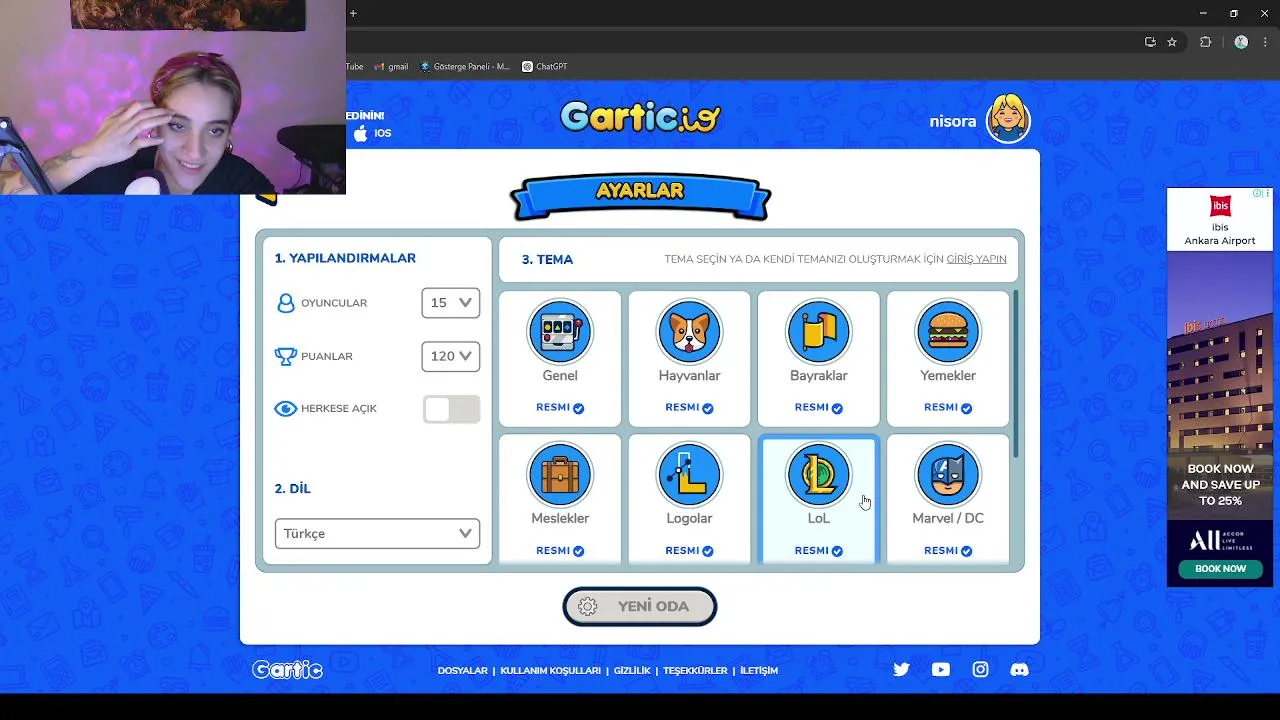Click the PUANLAR trophy icon
Screen dimensions: 1280x720
[x=286, y=356]
